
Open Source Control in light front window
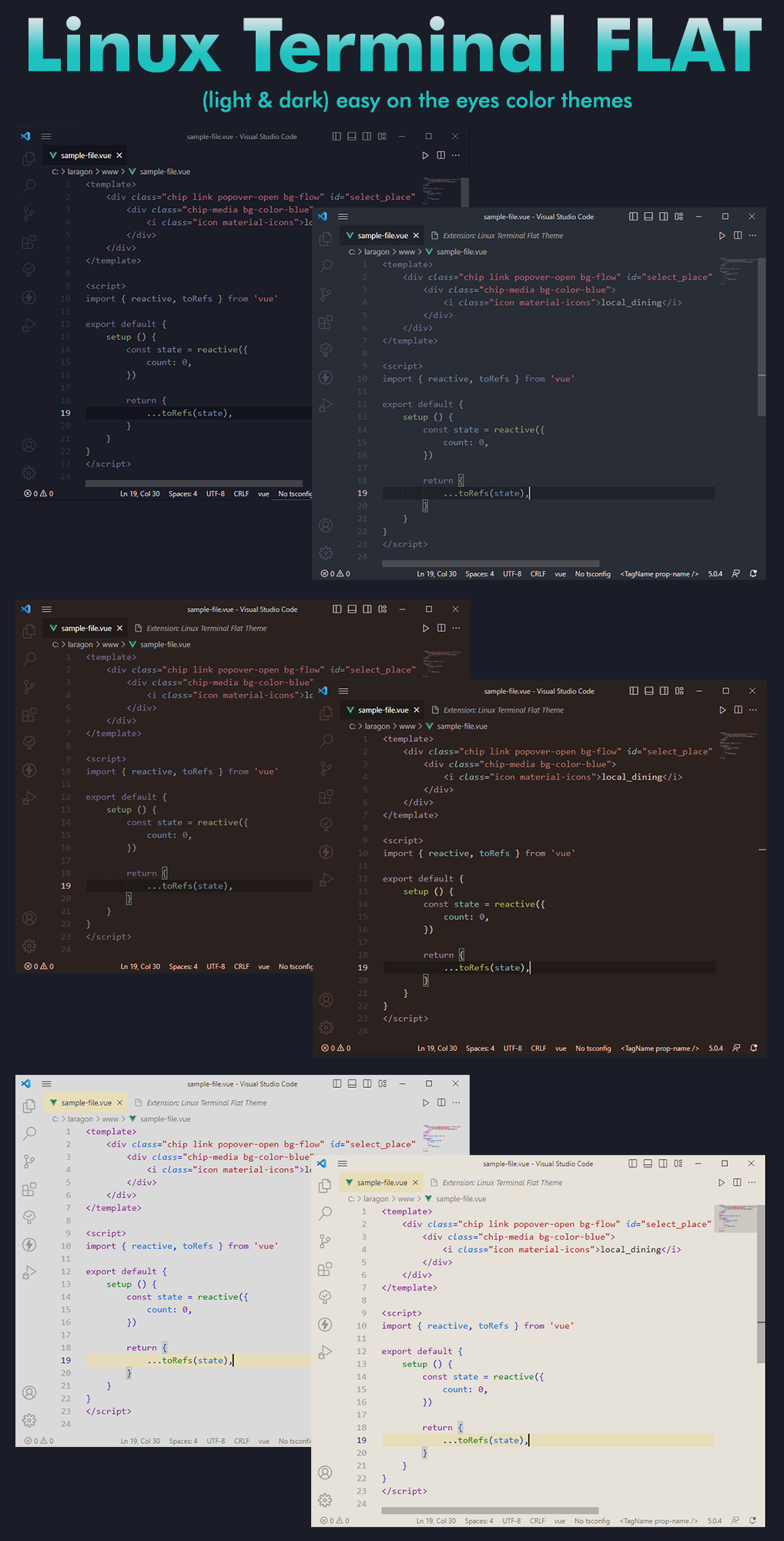325,1241
